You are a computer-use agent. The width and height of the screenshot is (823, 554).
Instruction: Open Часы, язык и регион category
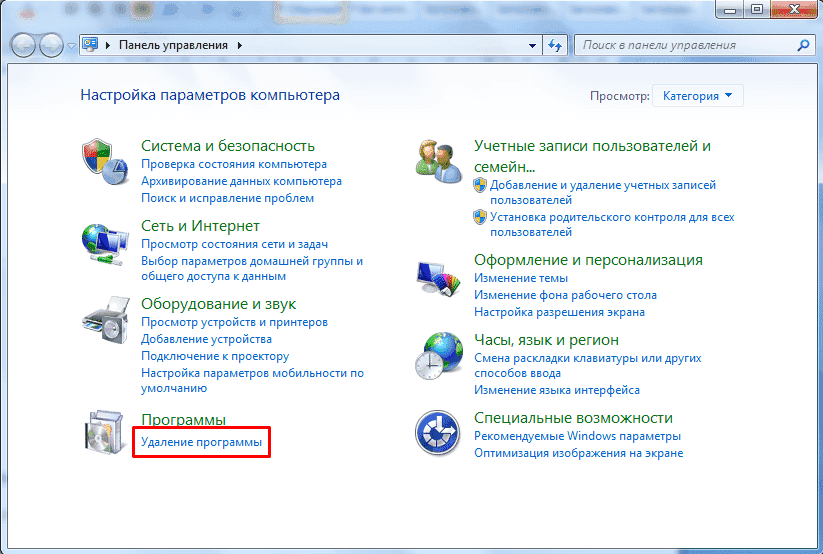(x=546, y=340)
